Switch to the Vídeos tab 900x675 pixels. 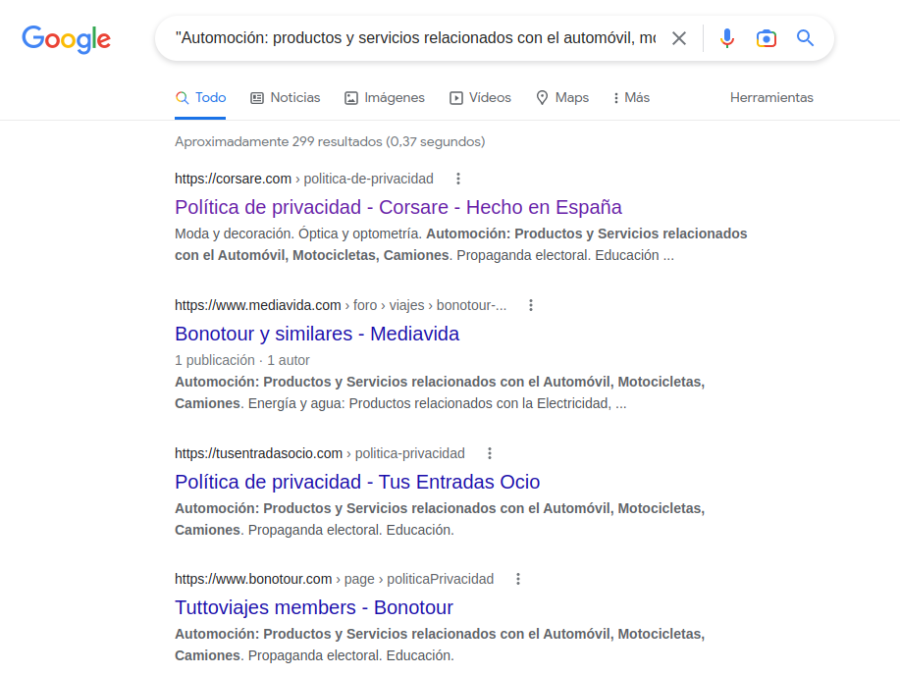480,98
